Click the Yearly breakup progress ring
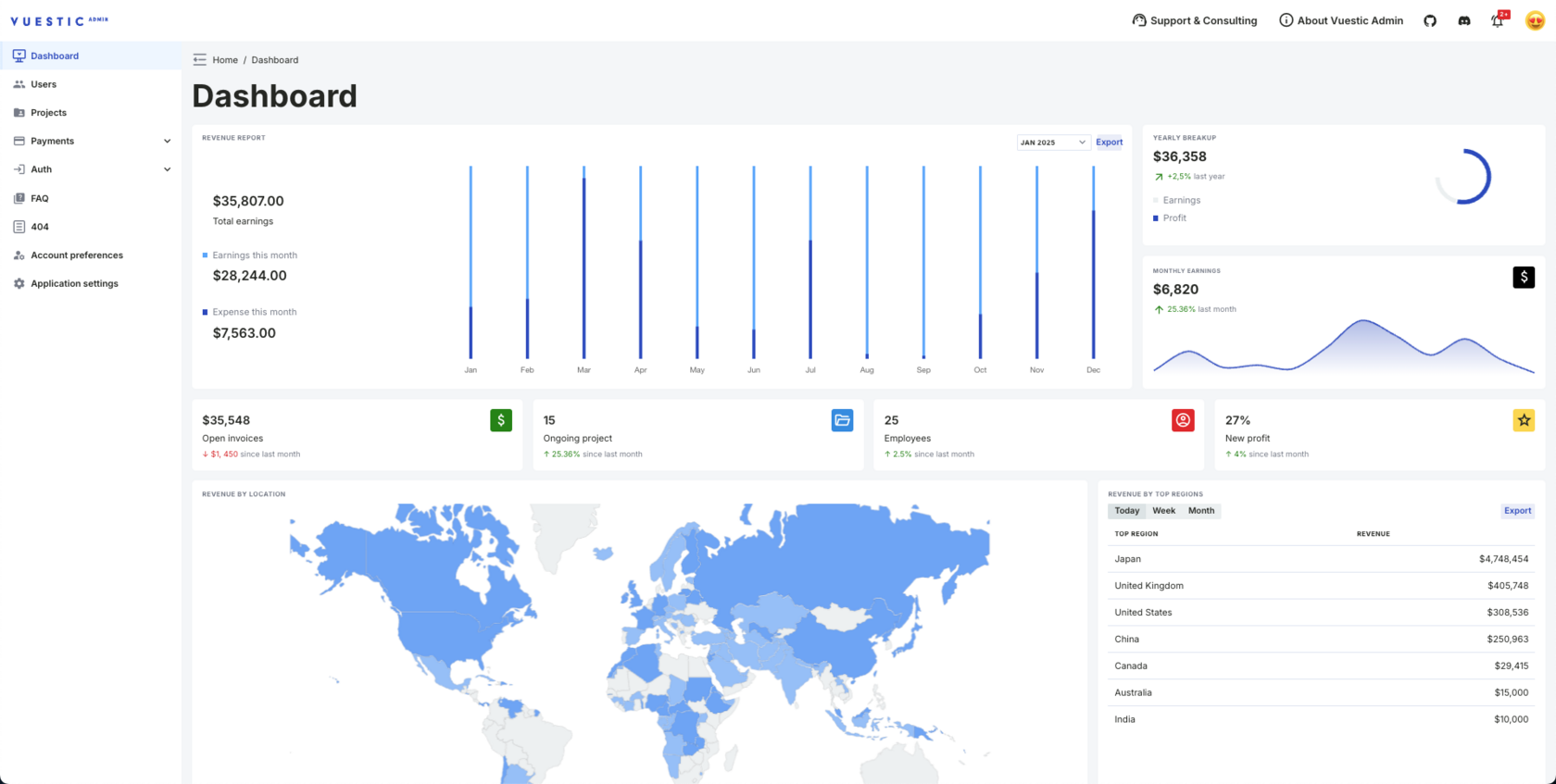 pyautogui.click(x=1463, y=176)
